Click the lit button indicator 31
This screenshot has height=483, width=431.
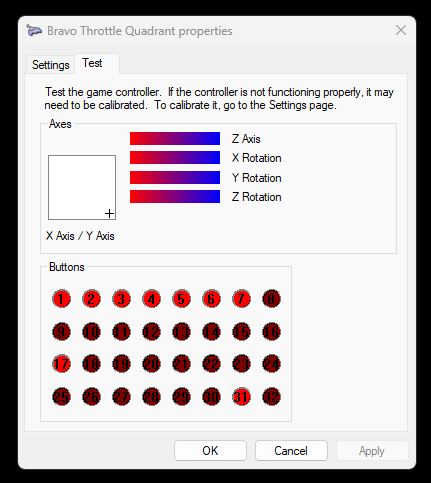(x=241, y=397)
